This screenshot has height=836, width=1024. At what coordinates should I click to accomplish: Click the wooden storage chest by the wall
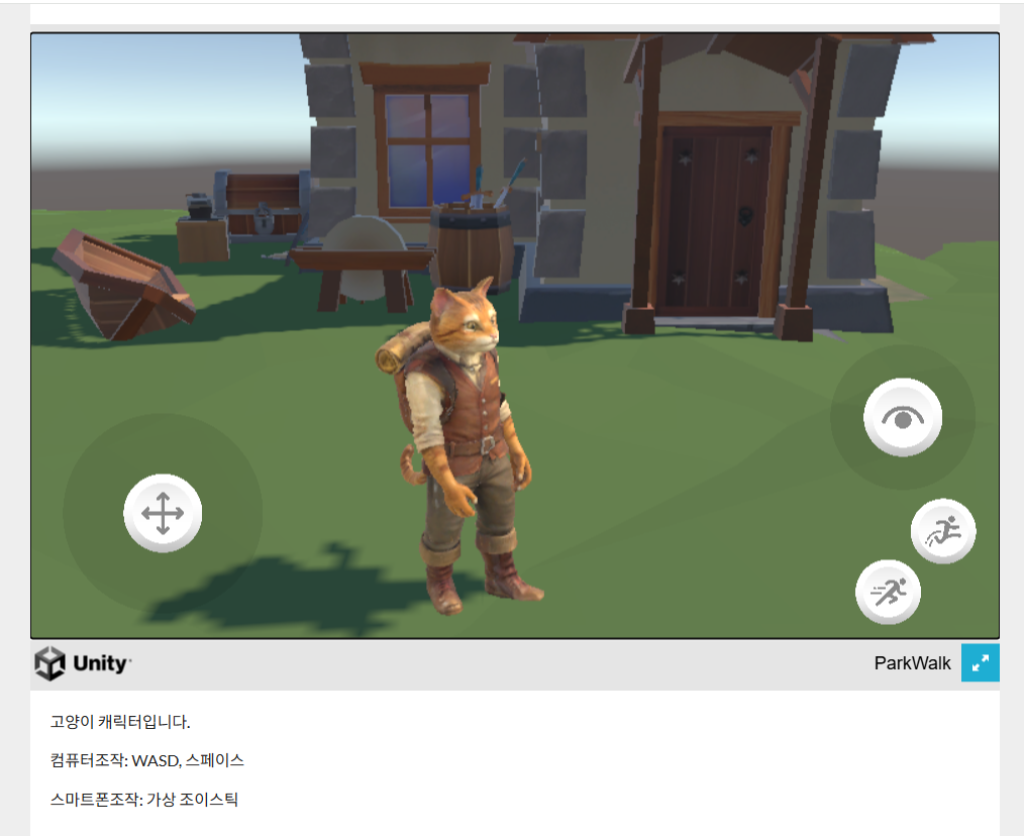264,205
